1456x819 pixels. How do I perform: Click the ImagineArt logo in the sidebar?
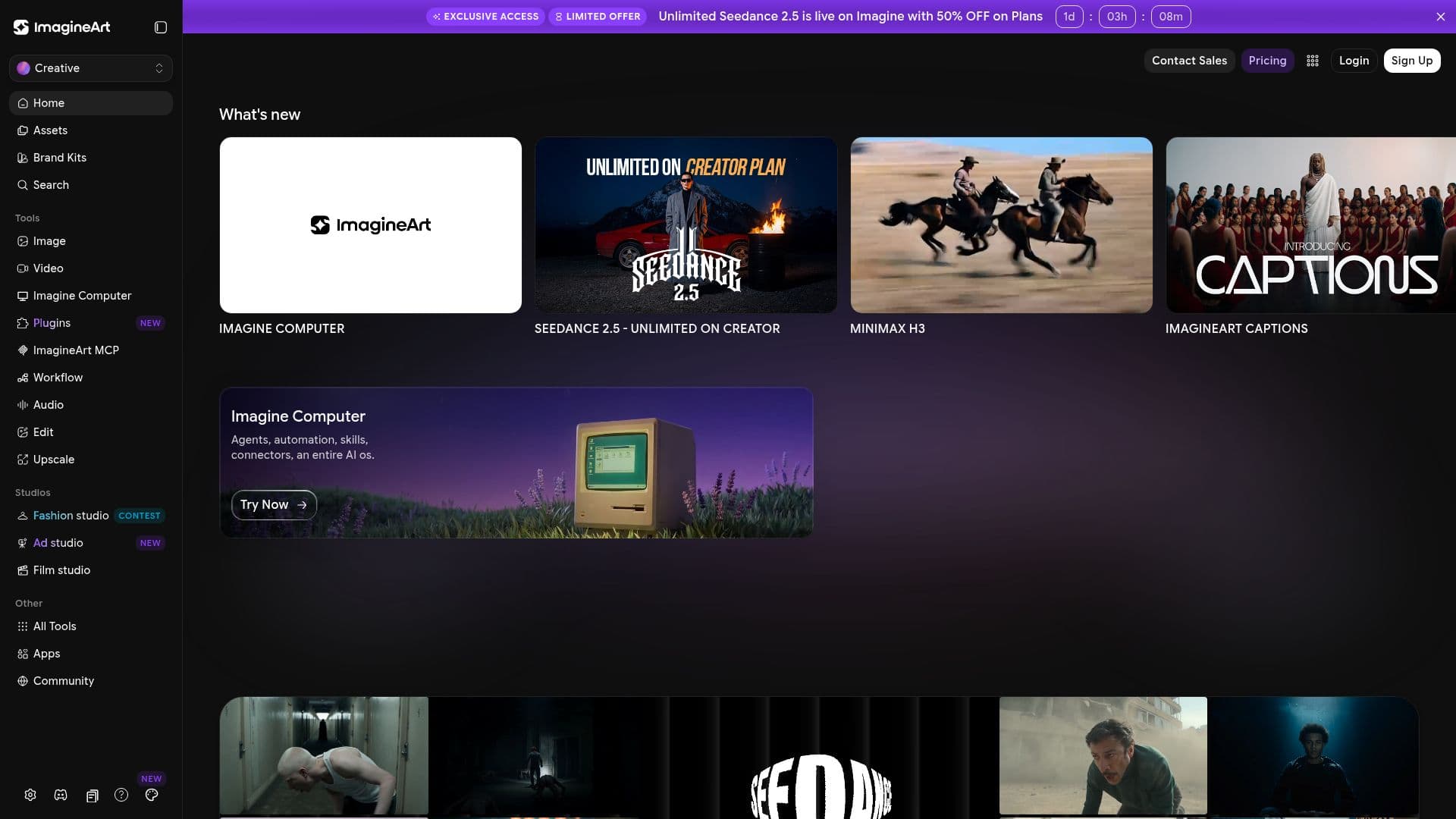[x=61, y=27]
